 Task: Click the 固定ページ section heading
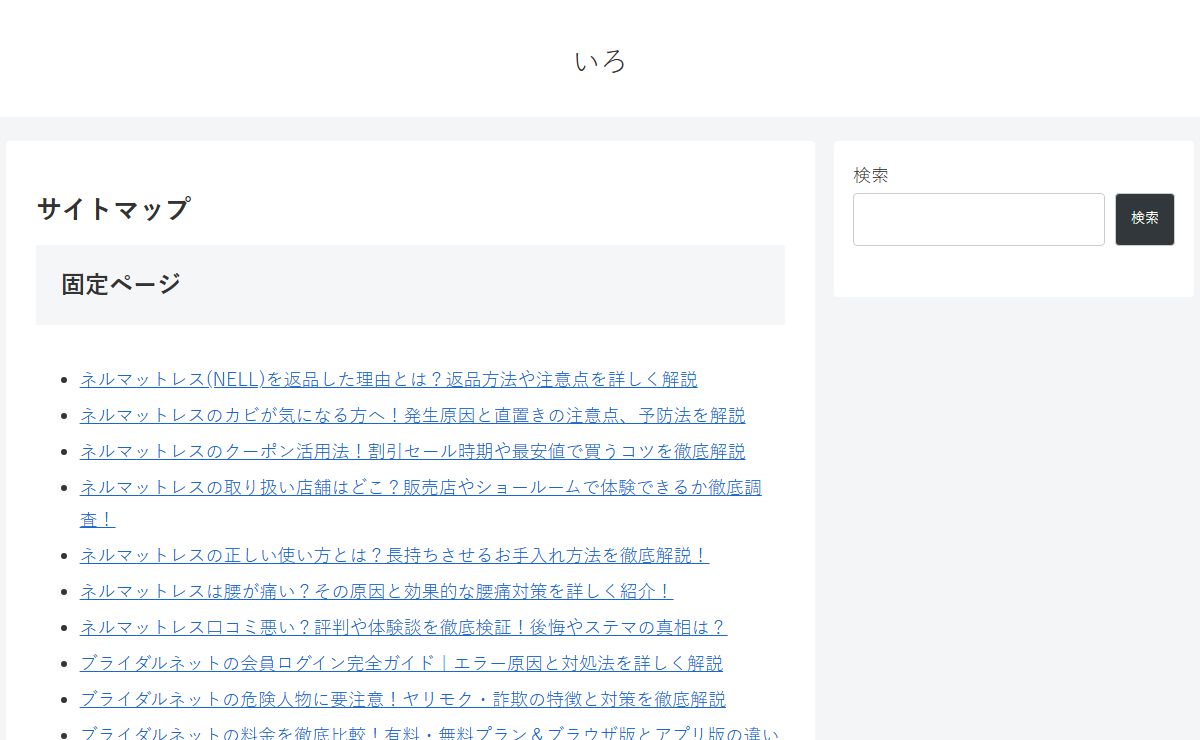click(121, 284)
